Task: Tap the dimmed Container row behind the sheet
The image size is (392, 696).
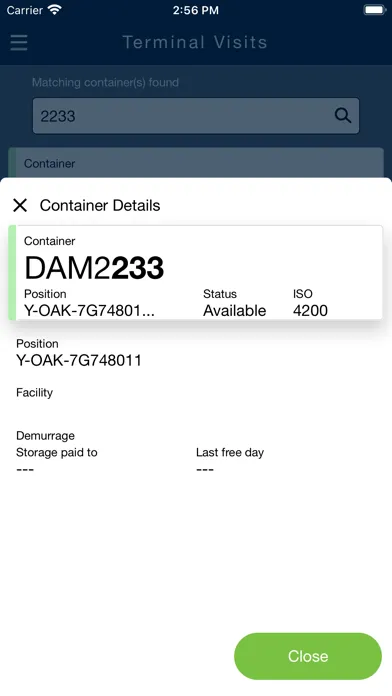Action: coord(196,163)
